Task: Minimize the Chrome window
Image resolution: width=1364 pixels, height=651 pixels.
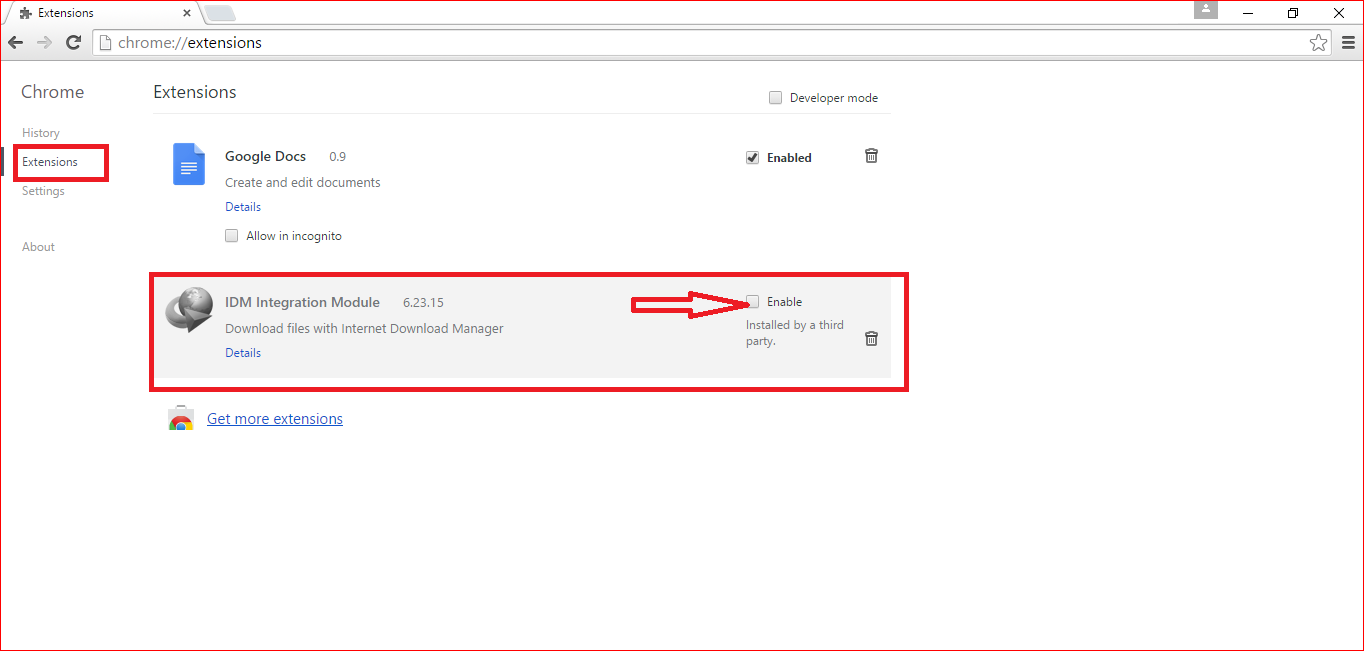Action: click(x=1248, y=12)
